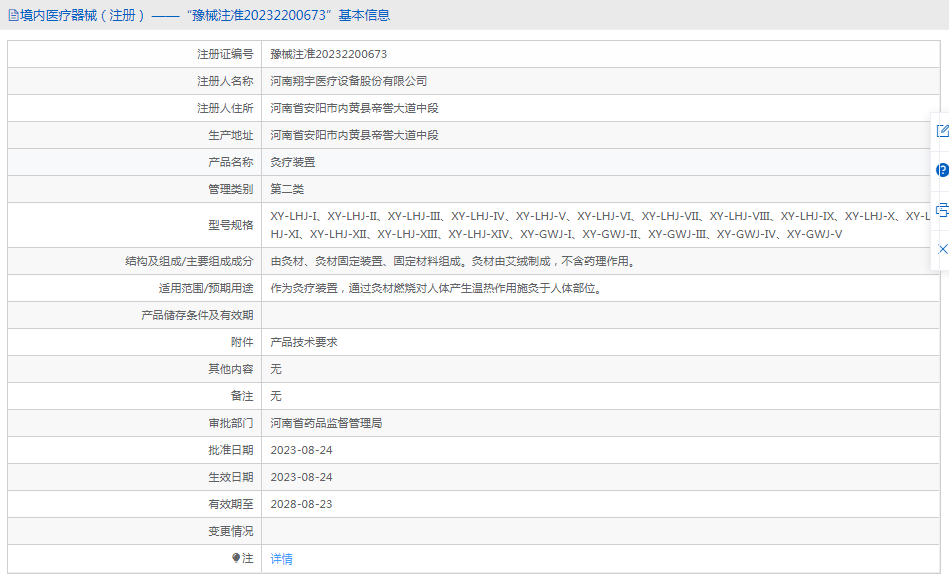Click product name 灸疗装置
The image size is (949, 579).
293,162
